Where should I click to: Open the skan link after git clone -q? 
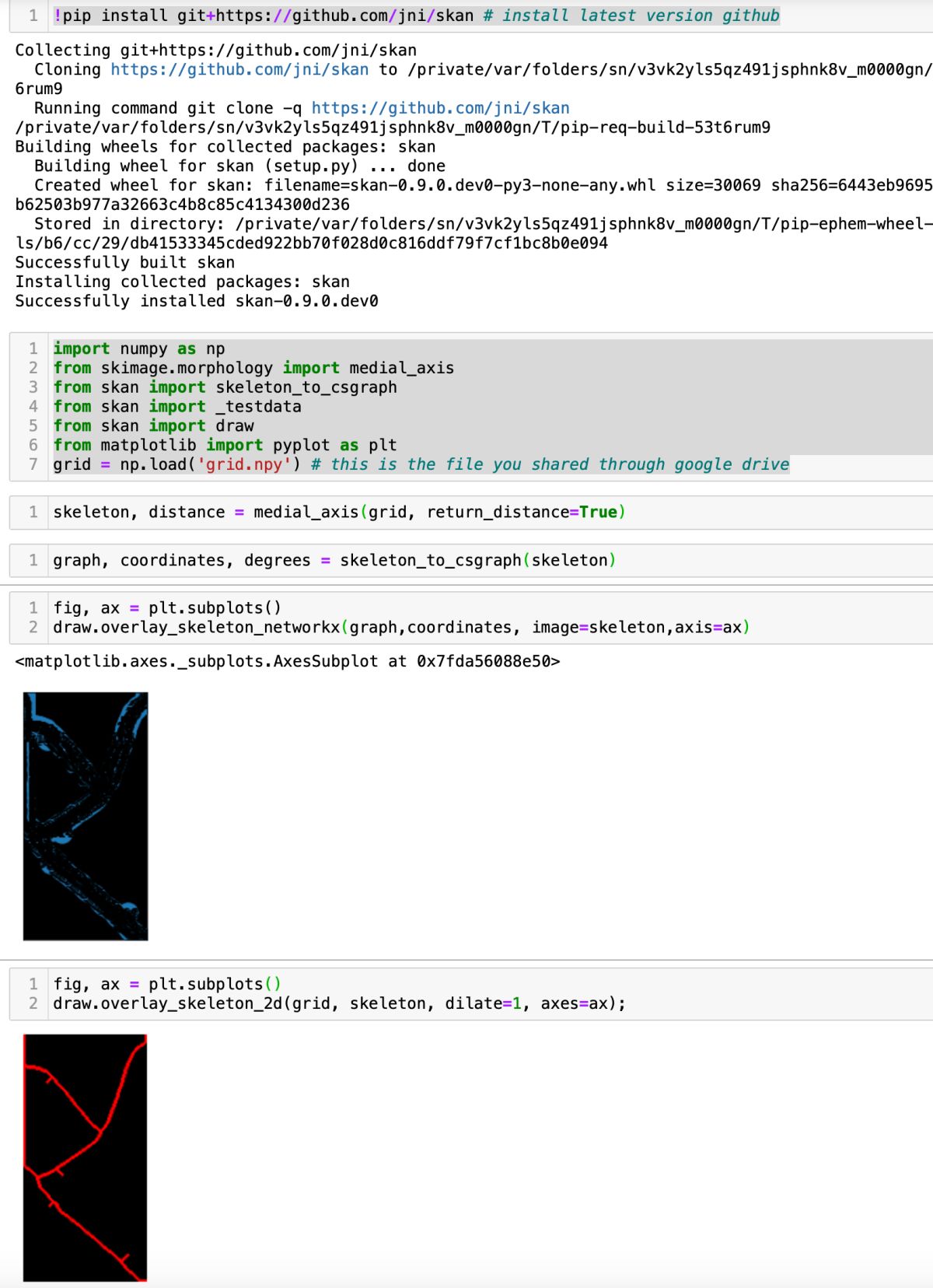point(440,108)
